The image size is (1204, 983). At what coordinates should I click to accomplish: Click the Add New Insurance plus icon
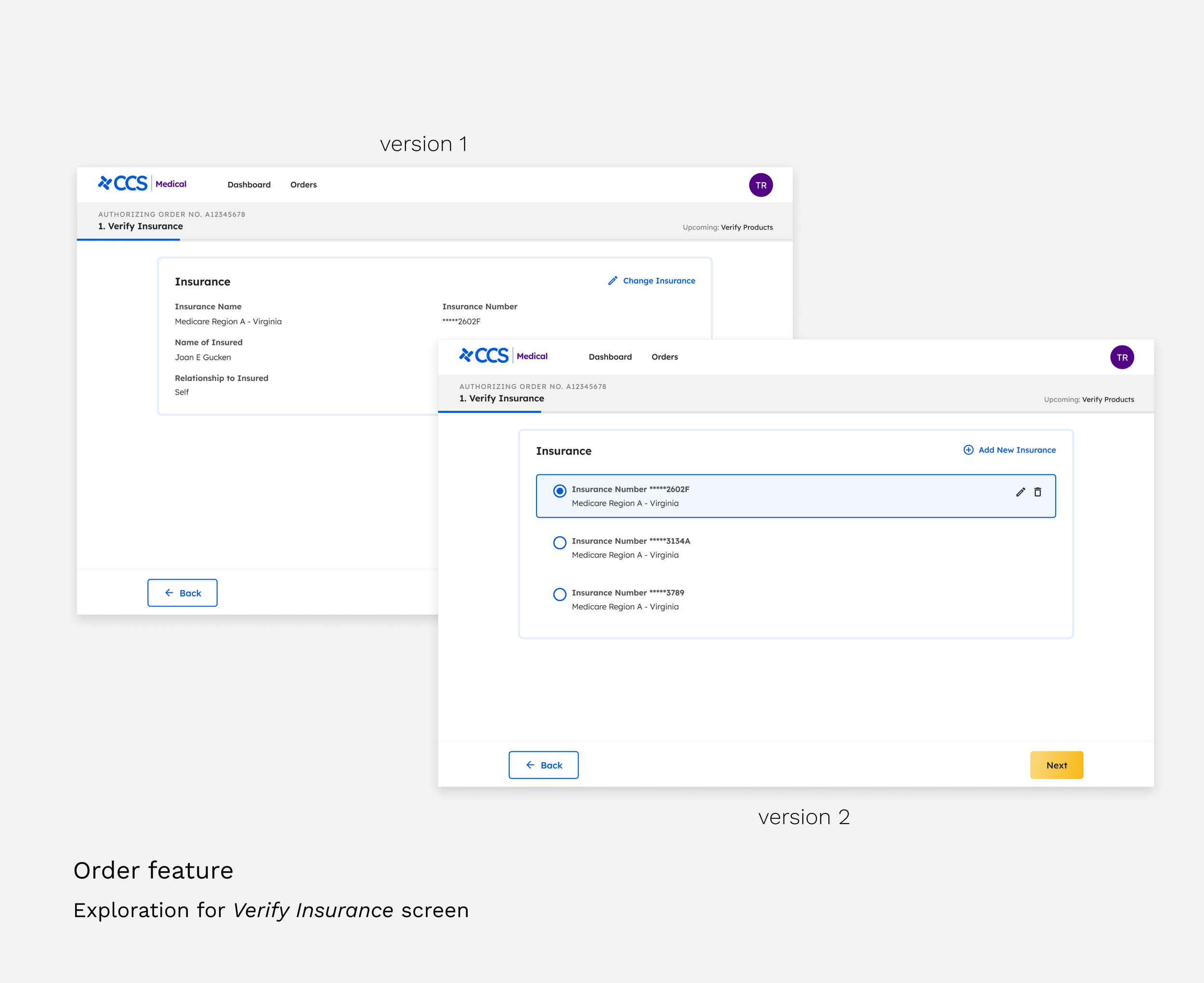tap(968, 449)
